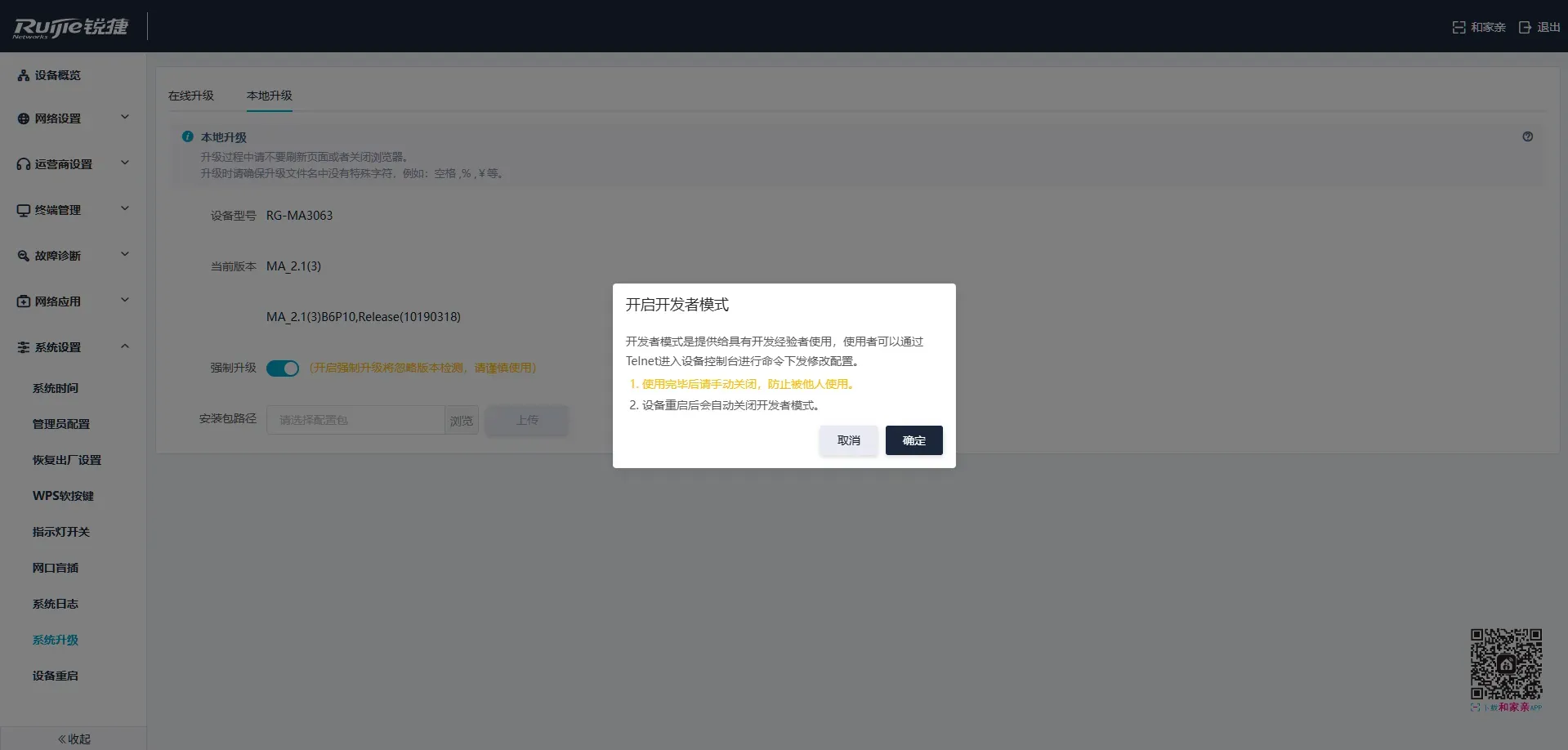Open the help icon on the upgrade panel

click(x=1527, y=136)
